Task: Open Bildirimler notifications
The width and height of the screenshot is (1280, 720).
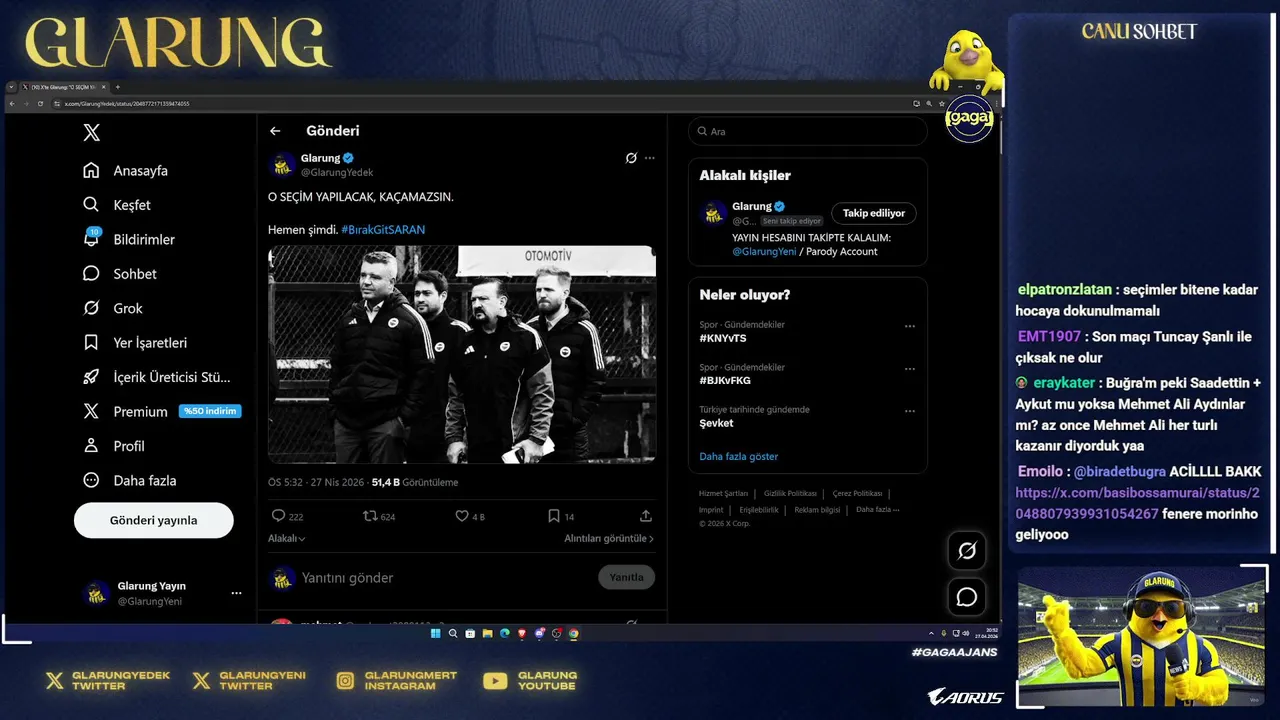Action: (129, 239)
